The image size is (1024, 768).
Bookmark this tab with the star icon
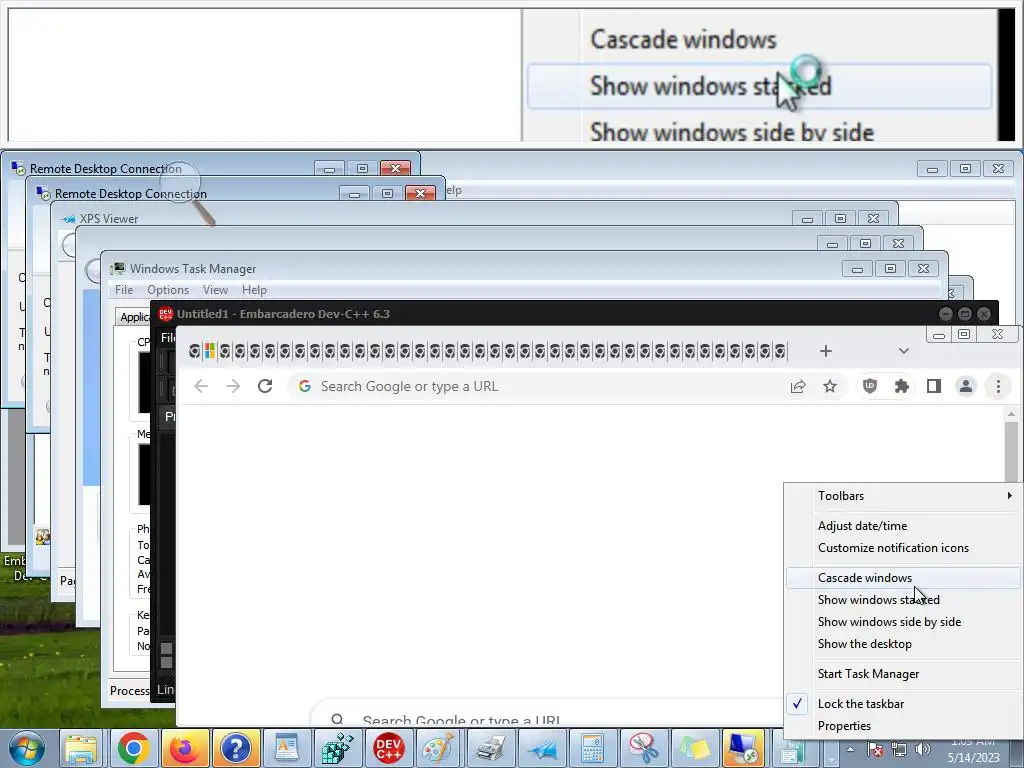829,387
